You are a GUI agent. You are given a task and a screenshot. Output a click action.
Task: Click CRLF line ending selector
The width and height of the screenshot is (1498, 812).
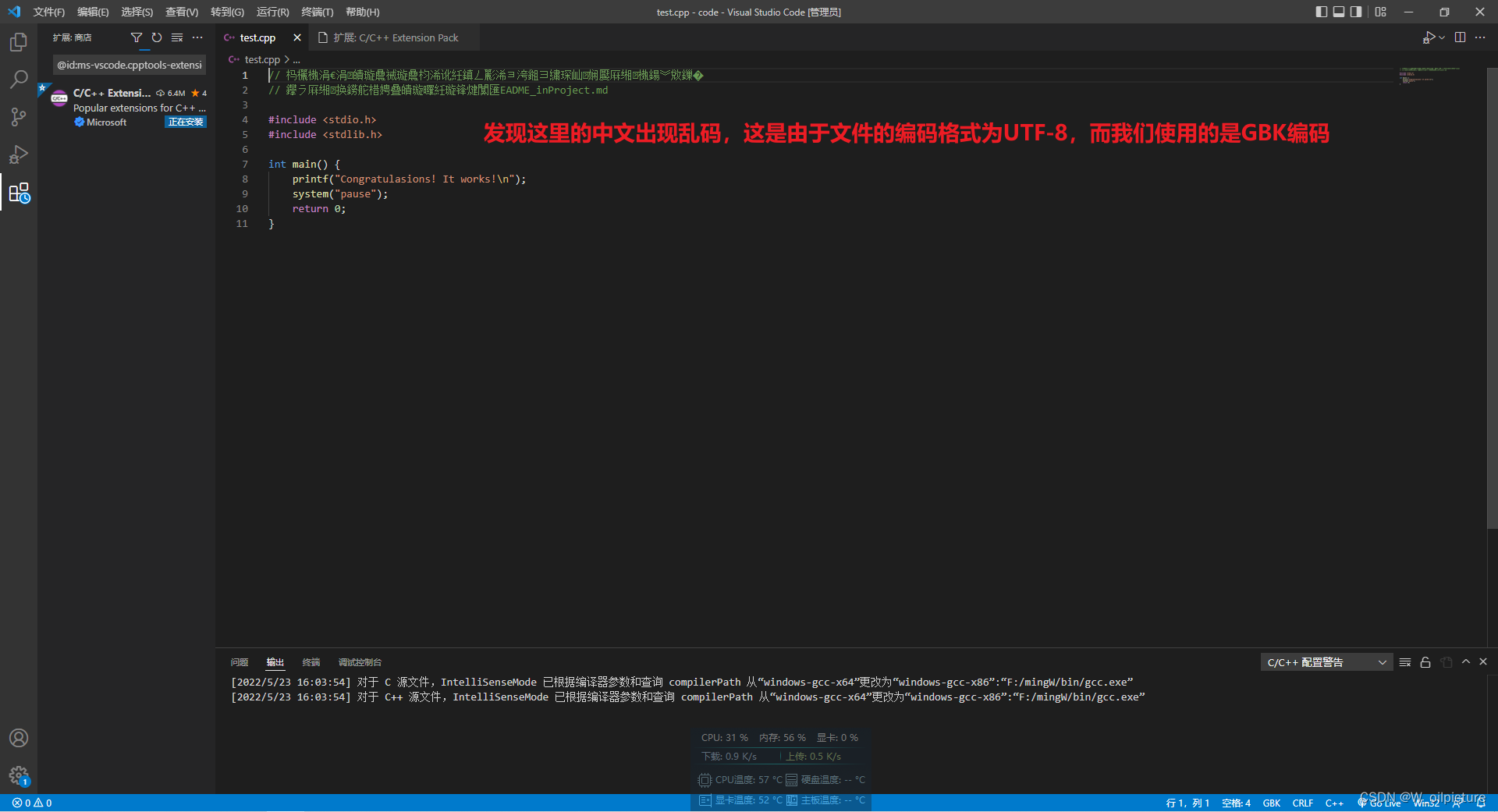tap(1303, 803)
